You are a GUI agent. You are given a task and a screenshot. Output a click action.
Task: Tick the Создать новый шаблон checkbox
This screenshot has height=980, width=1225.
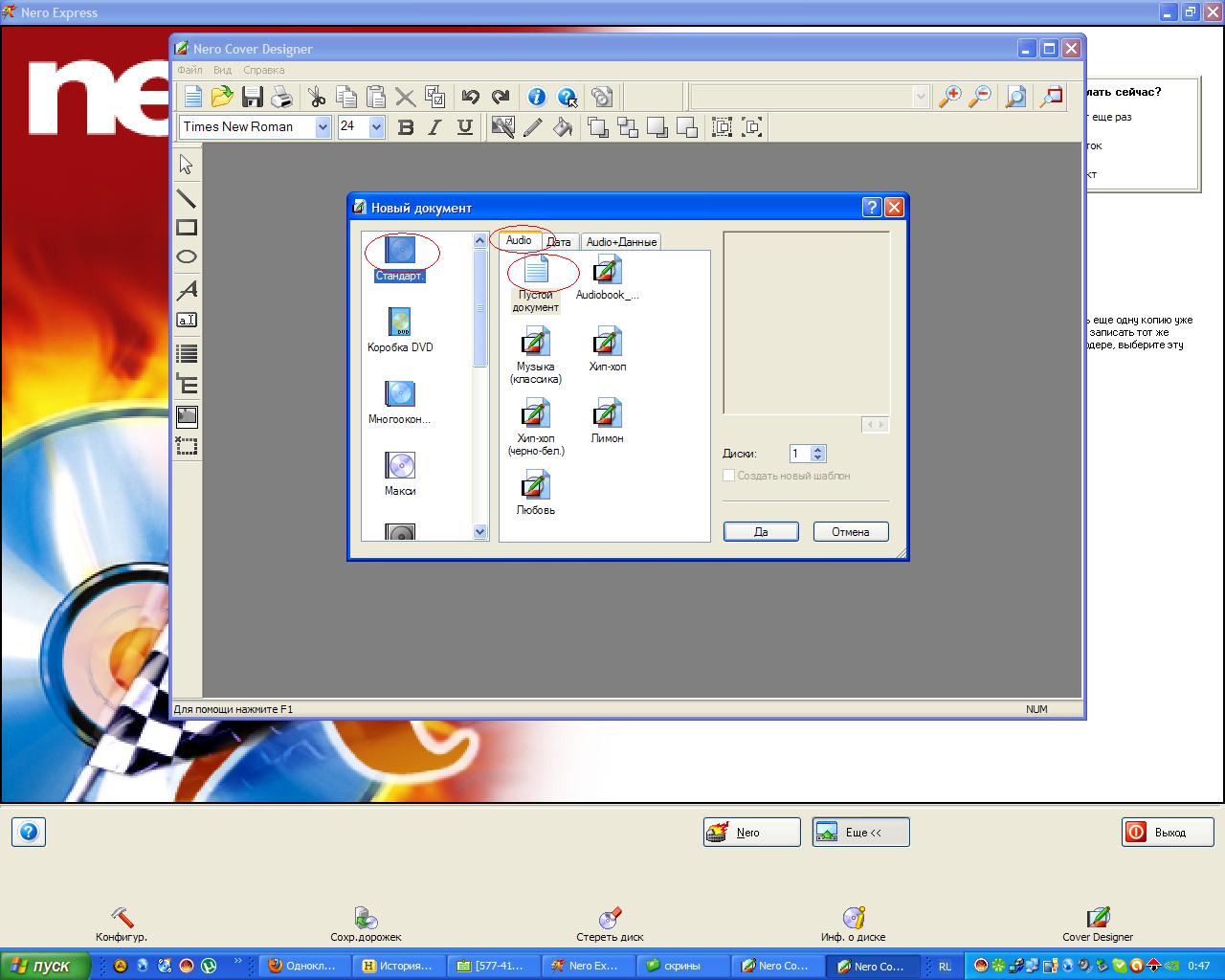728,476
